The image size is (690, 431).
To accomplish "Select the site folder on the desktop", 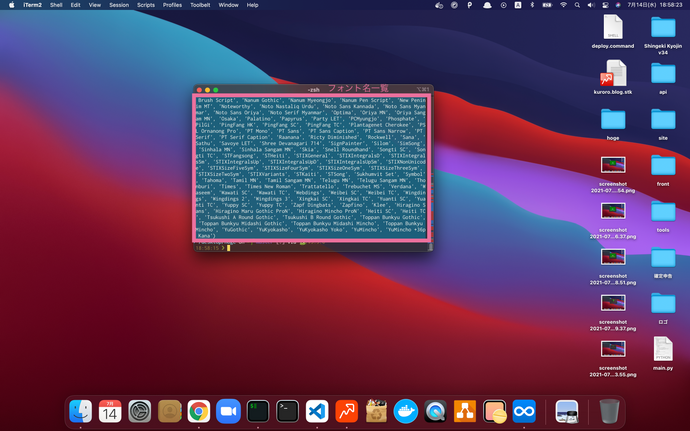I will click(663, 119).
